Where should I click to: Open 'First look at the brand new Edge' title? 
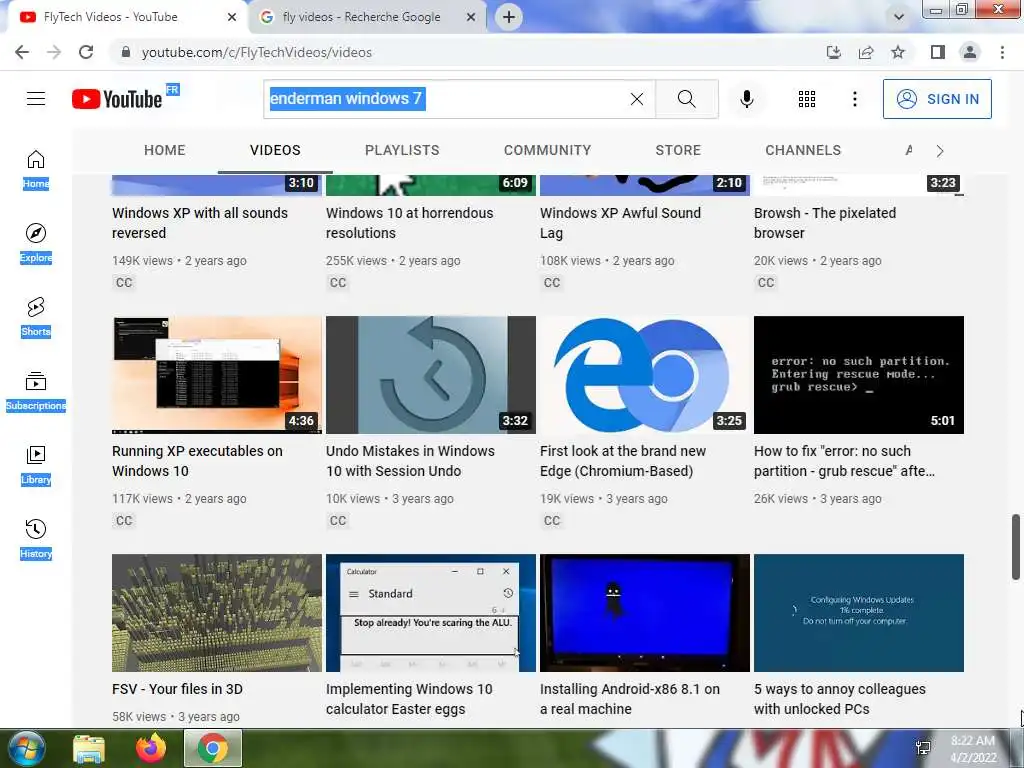click(x=623, y=460)
